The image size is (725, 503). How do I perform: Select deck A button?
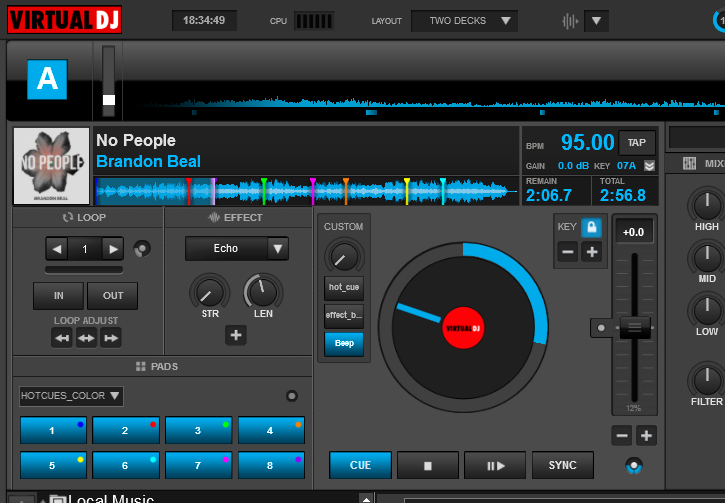coord(47,79)
